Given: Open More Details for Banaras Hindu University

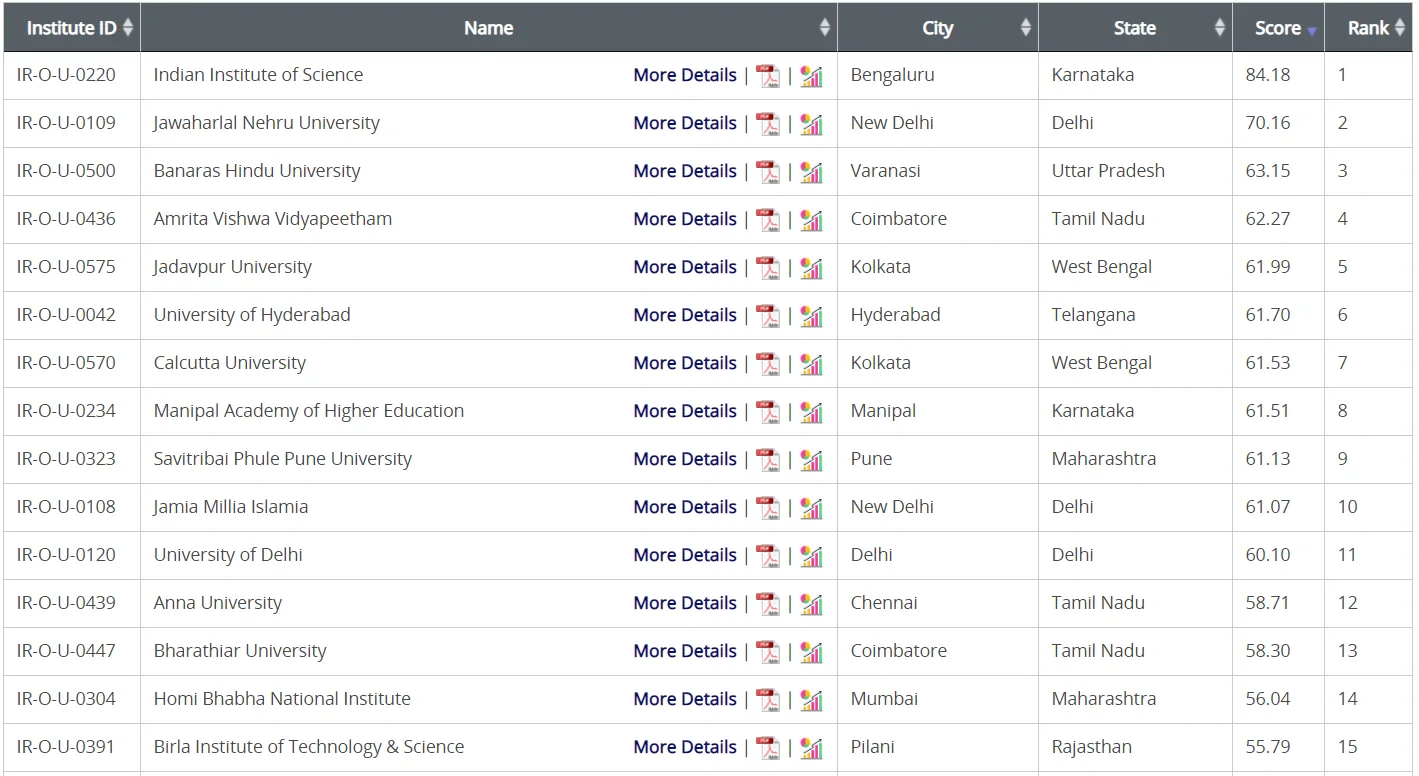Looking at the screenshot, I should (685, 171).
